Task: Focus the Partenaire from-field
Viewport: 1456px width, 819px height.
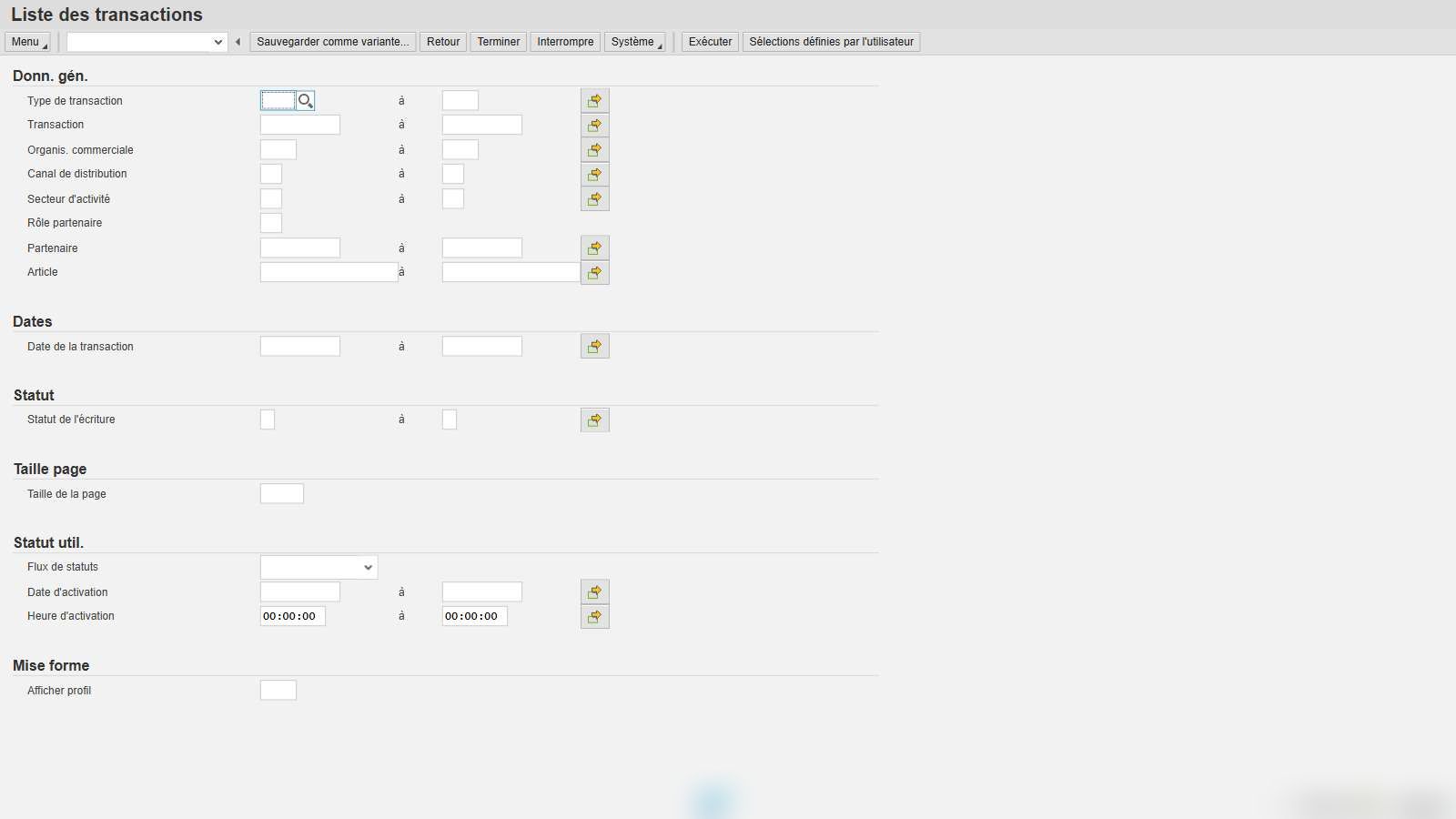Action: 300,248
